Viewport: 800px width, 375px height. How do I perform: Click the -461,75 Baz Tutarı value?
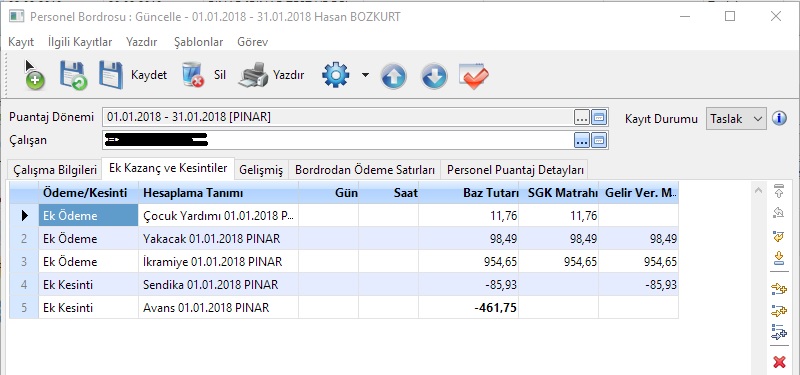[495, 307]
